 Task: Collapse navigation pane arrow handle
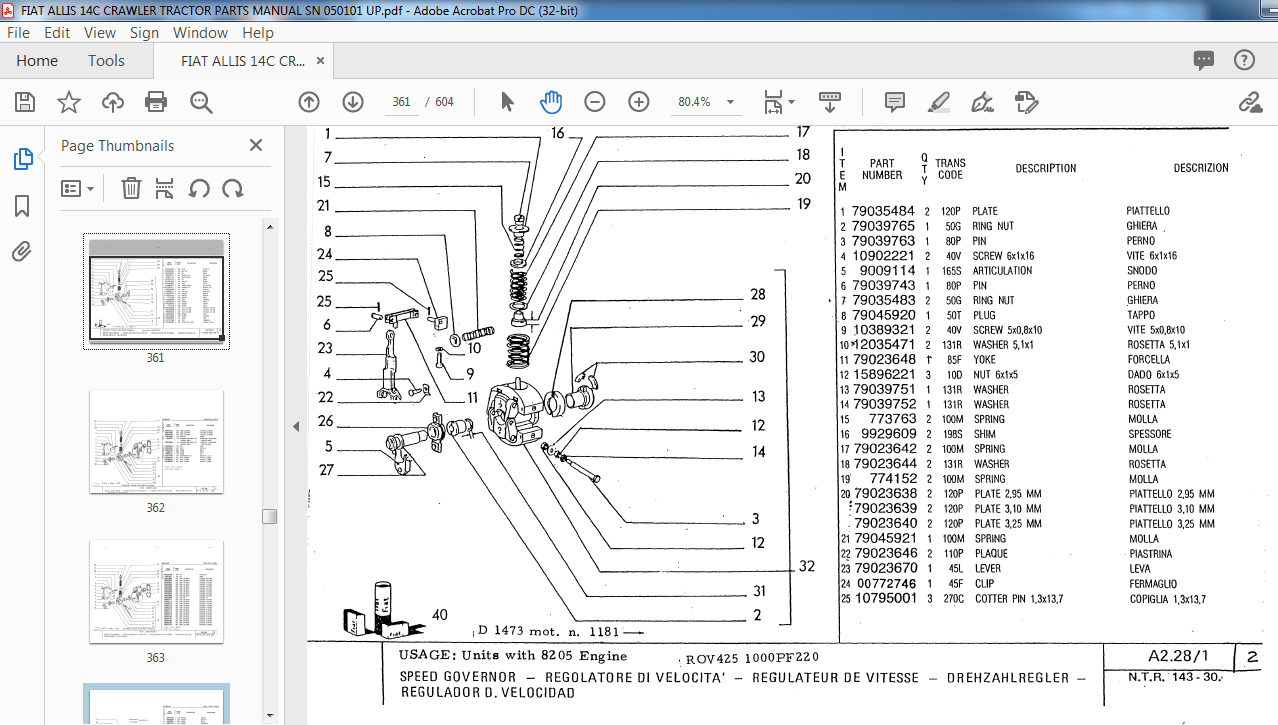click(x=295, y=426)
